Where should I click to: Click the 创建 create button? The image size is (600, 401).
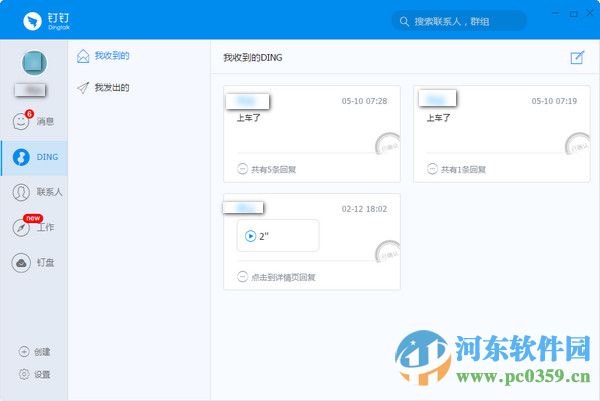[x=34, y=352]
